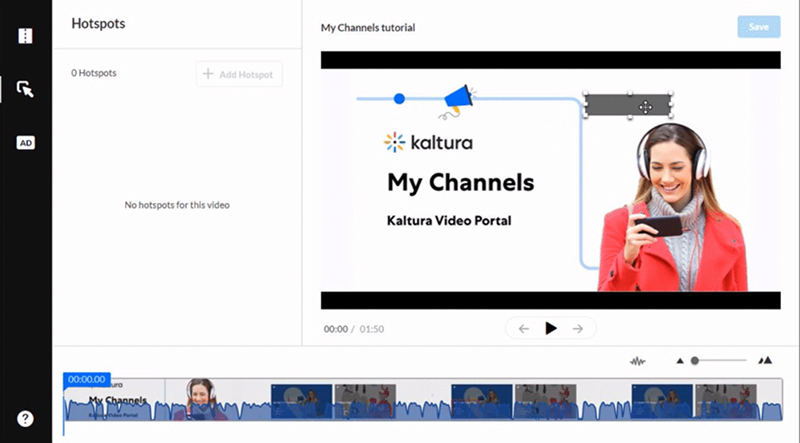Open the help question mark
This screenshot has height=443, width=800.
click(x=26, y=418)
